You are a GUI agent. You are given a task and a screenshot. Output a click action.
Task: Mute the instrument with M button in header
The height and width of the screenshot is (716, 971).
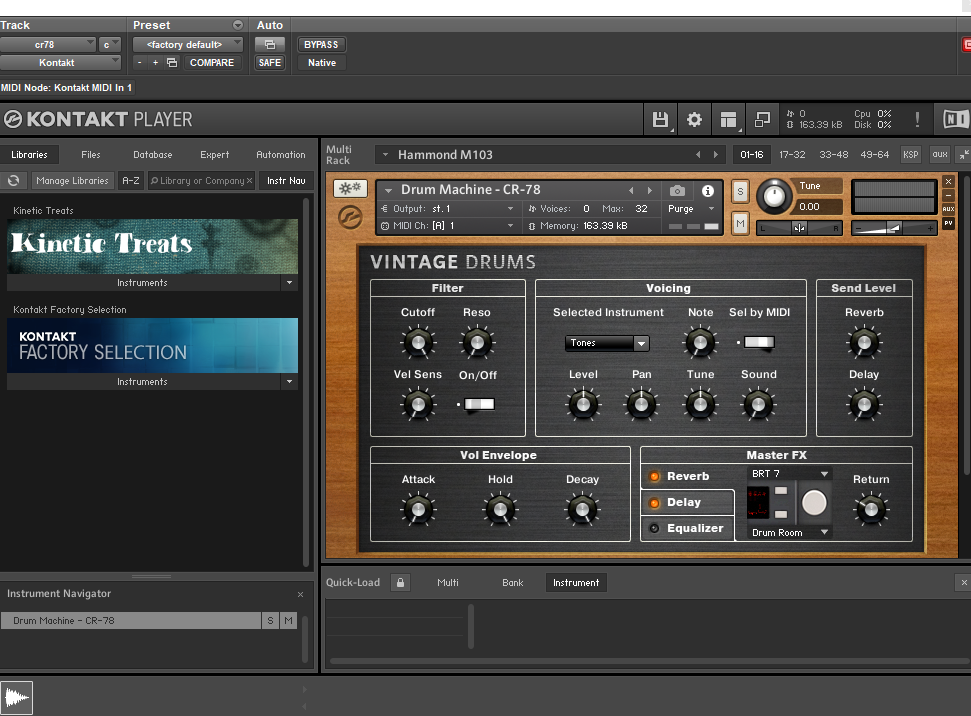pos(740,224)
